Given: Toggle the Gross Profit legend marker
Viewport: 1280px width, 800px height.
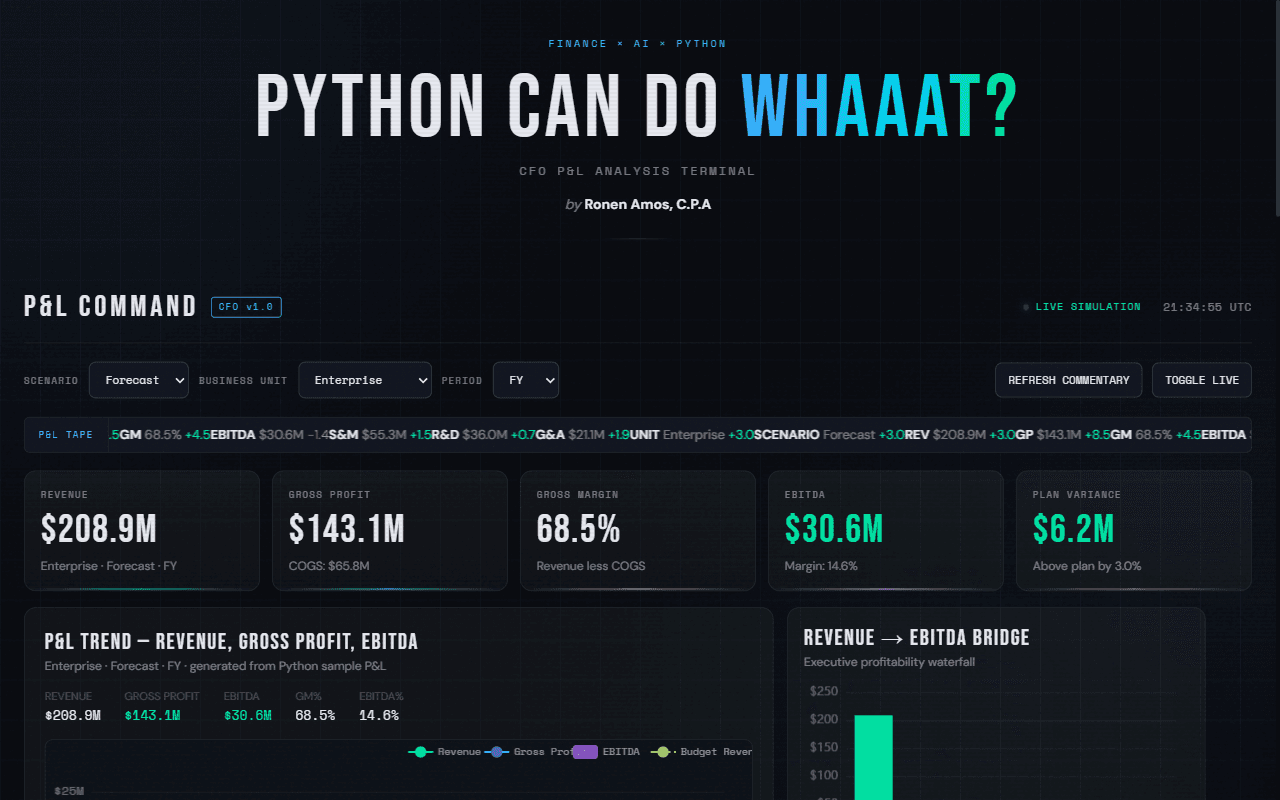Looking at the screenshot, I should point(496,752).
